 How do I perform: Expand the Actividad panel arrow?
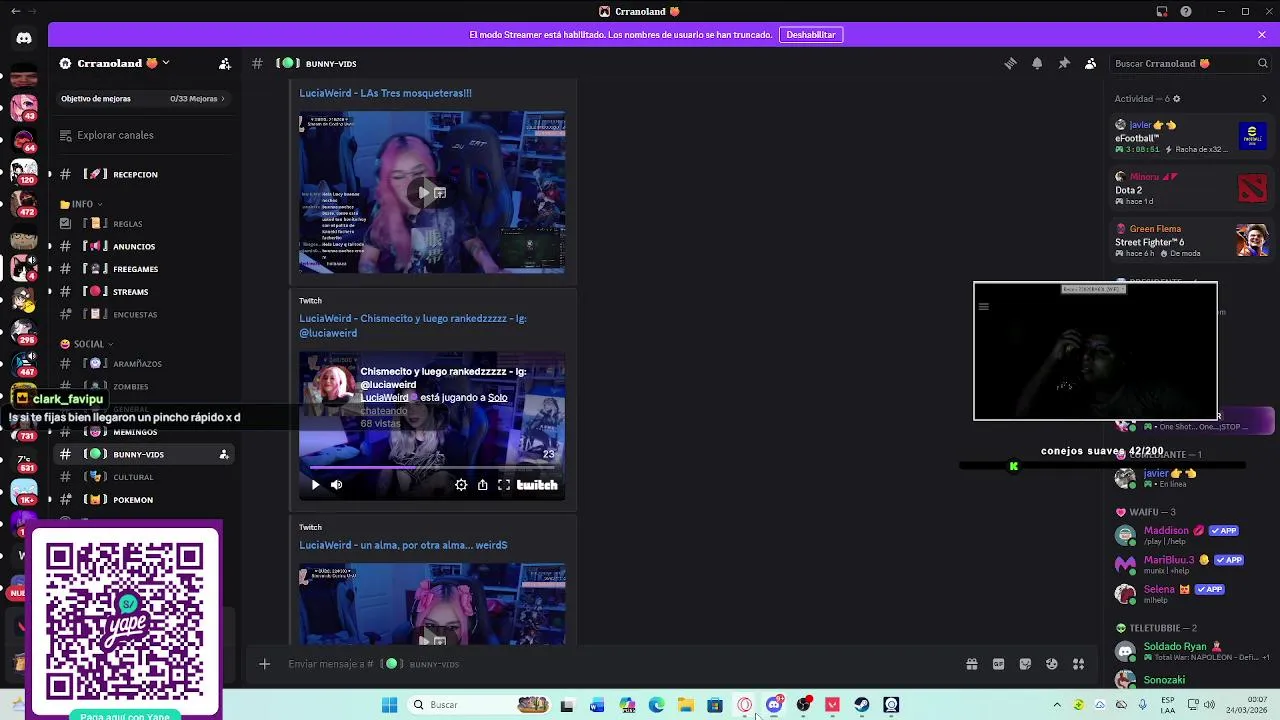[x=1264, y=99]
